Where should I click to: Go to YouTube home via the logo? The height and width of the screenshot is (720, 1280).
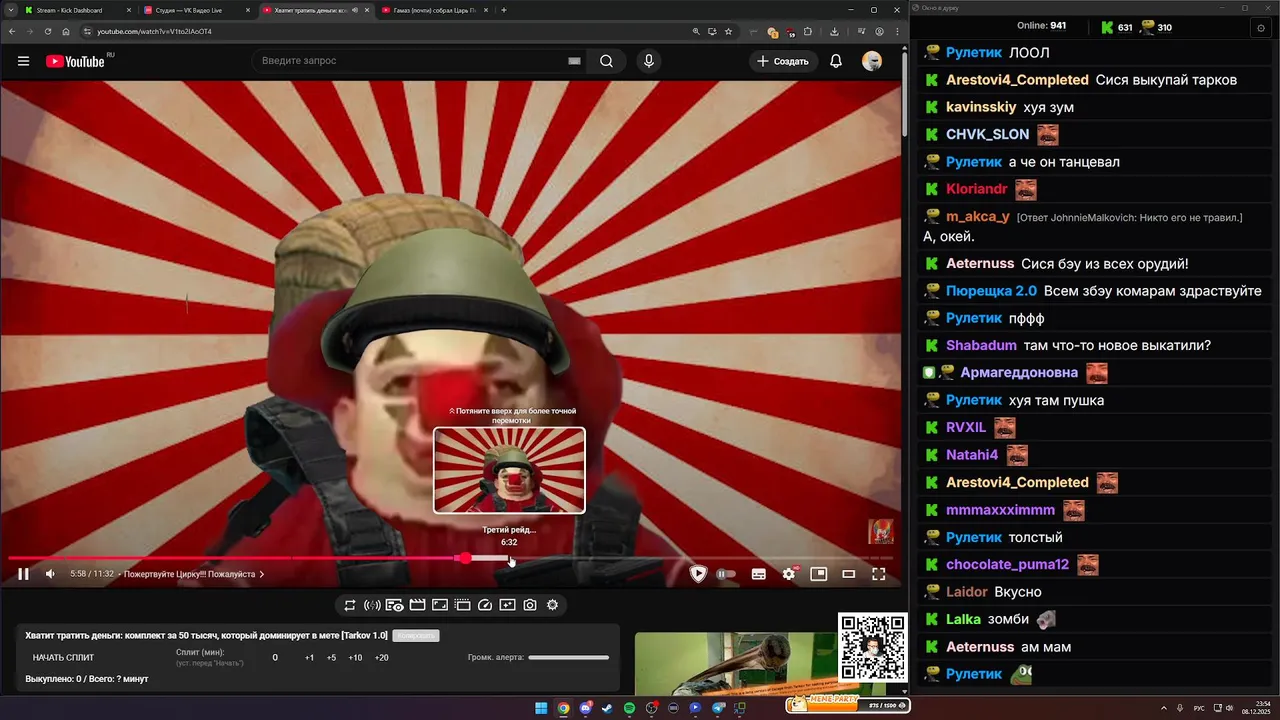[x=75, y=61]
